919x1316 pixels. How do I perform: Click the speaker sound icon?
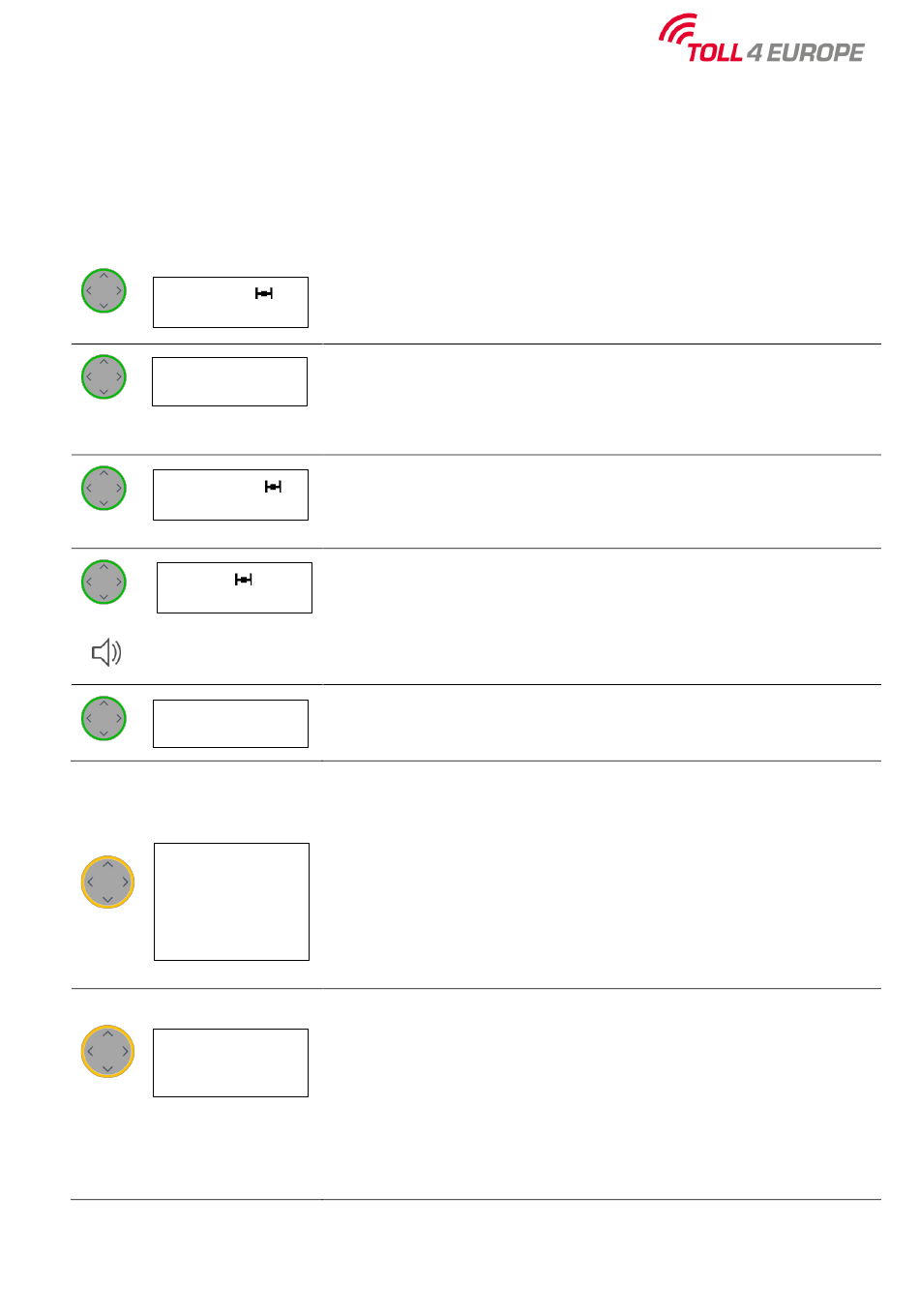tap(106, 653)
